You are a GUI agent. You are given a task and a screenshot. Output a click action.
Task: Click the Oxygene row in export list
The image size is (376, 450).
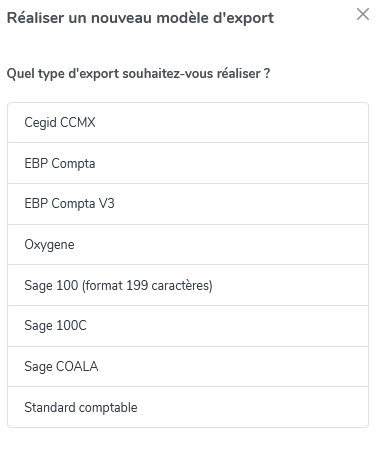(x=188, y=245)
